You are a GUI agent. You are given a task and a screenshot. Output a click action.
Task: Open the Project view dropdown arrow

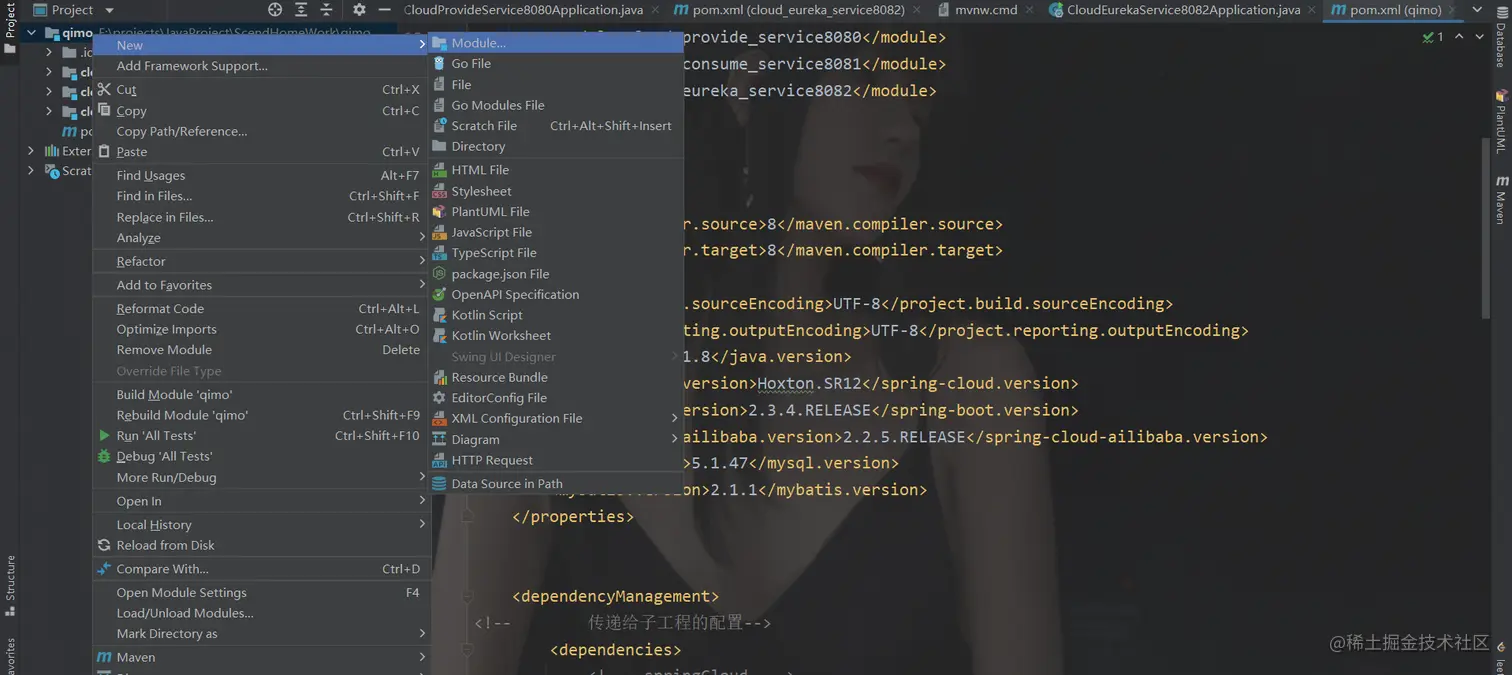click(109, 10)
